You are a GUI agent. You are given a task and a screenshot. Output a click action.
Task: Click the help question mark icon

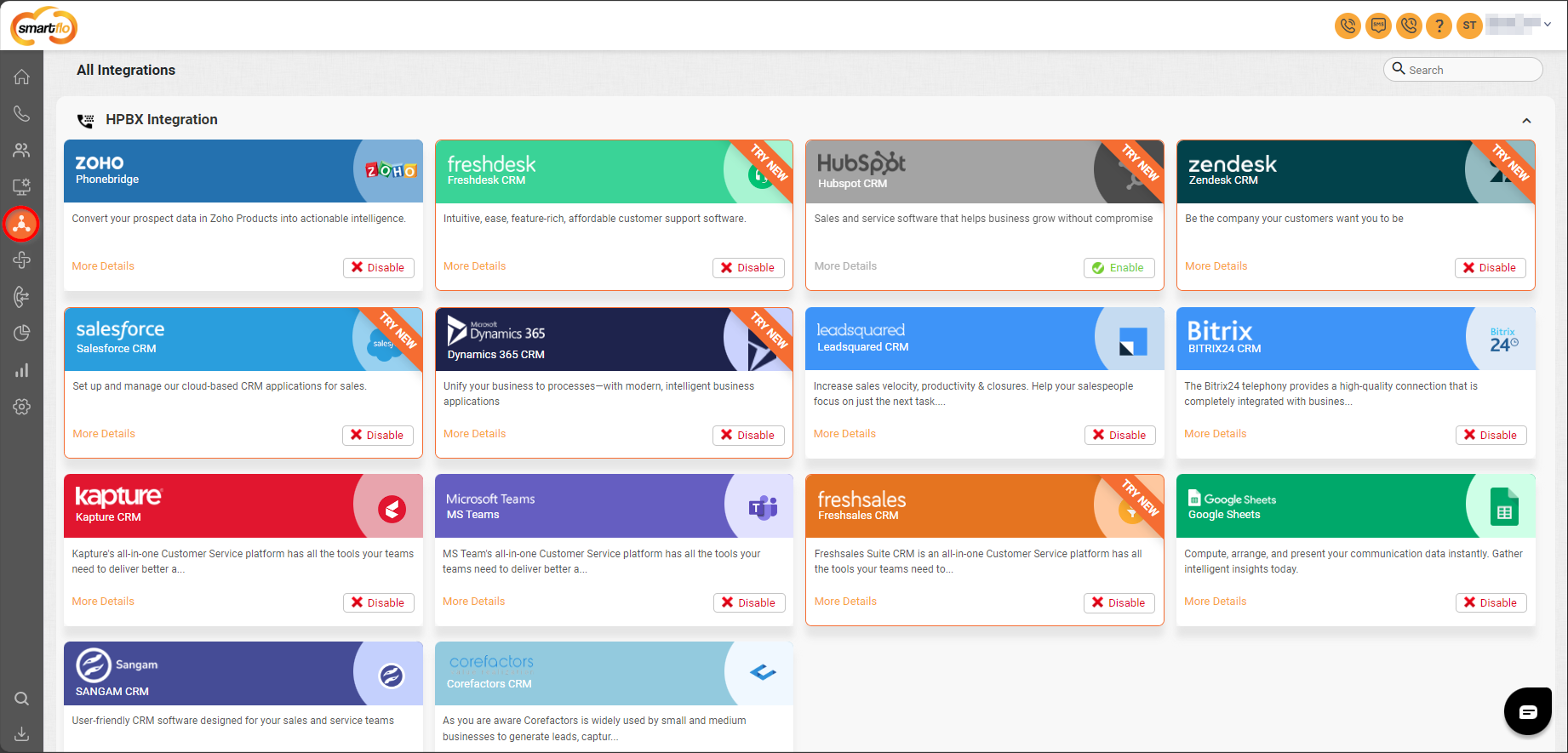(x=1439, y=26)
